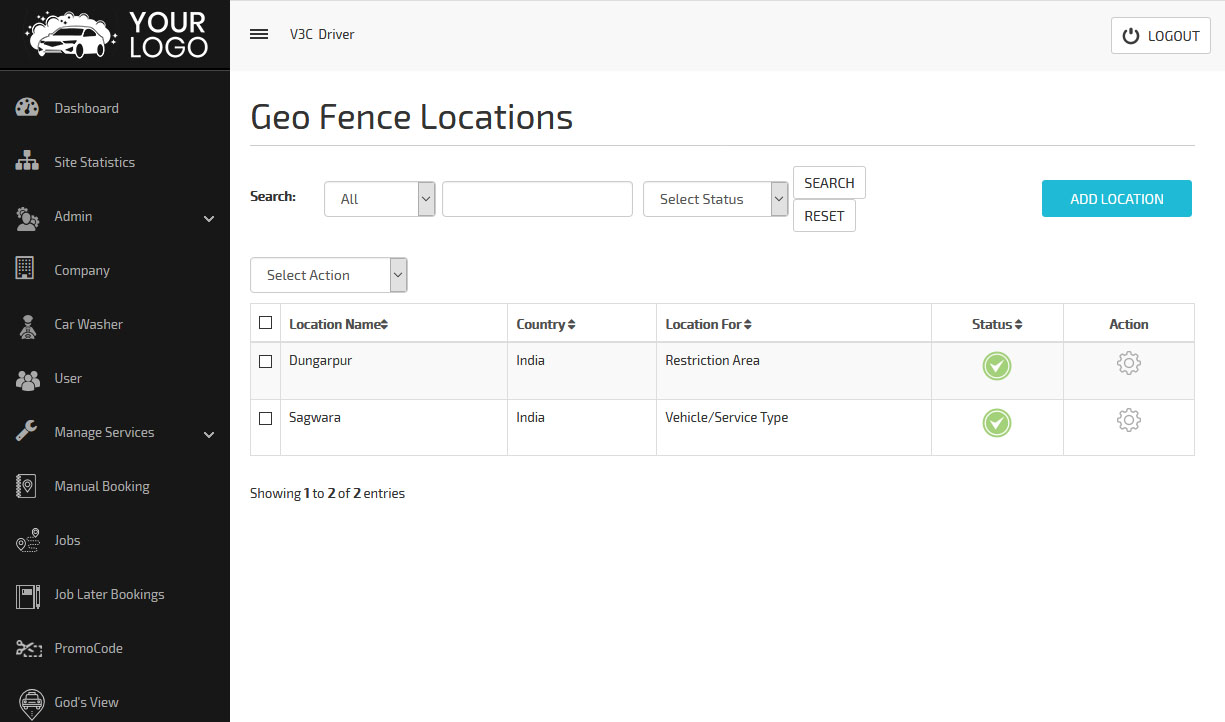
Task: Click the Site Statistics hierarchy icon
Action: 27,162
